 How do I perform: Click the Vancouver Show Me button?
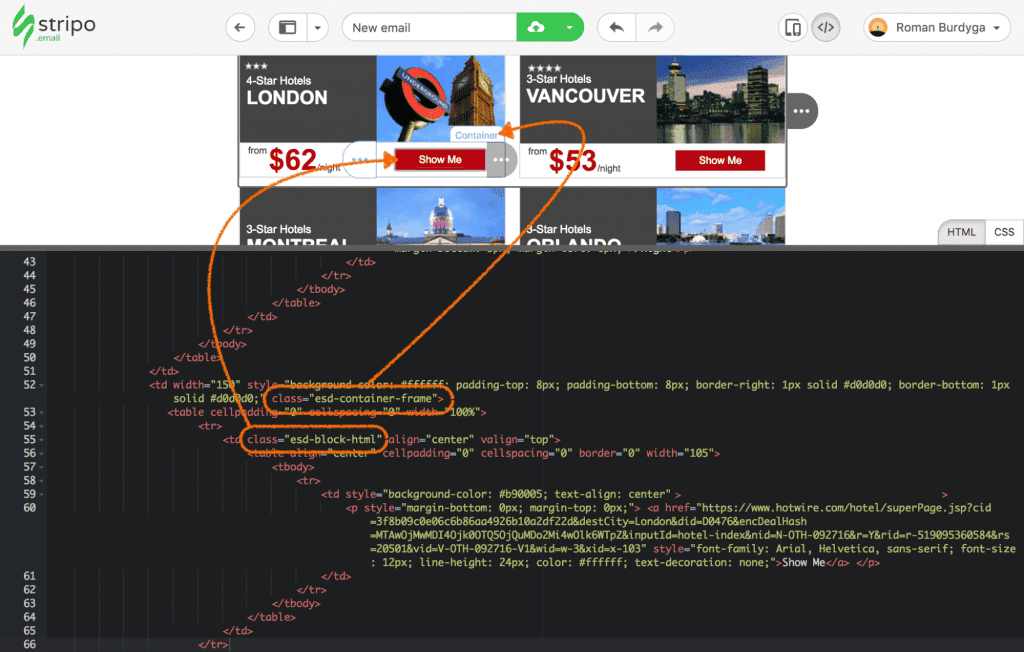pos(720,160)
